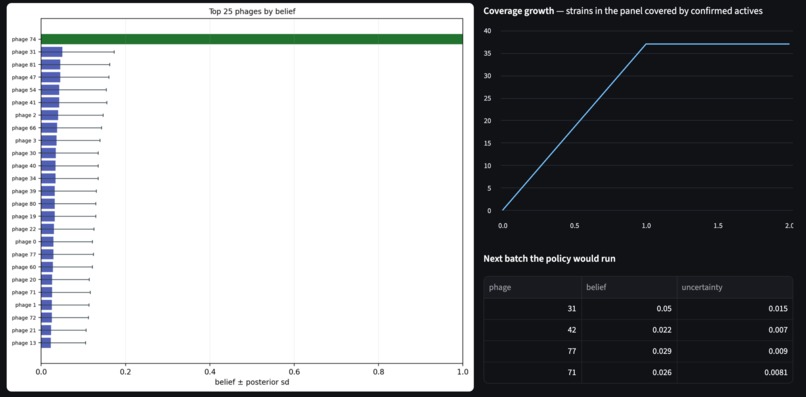Click the 35 tick on coverage chart
Screen dimensions: 806x397
pos(487,53)
